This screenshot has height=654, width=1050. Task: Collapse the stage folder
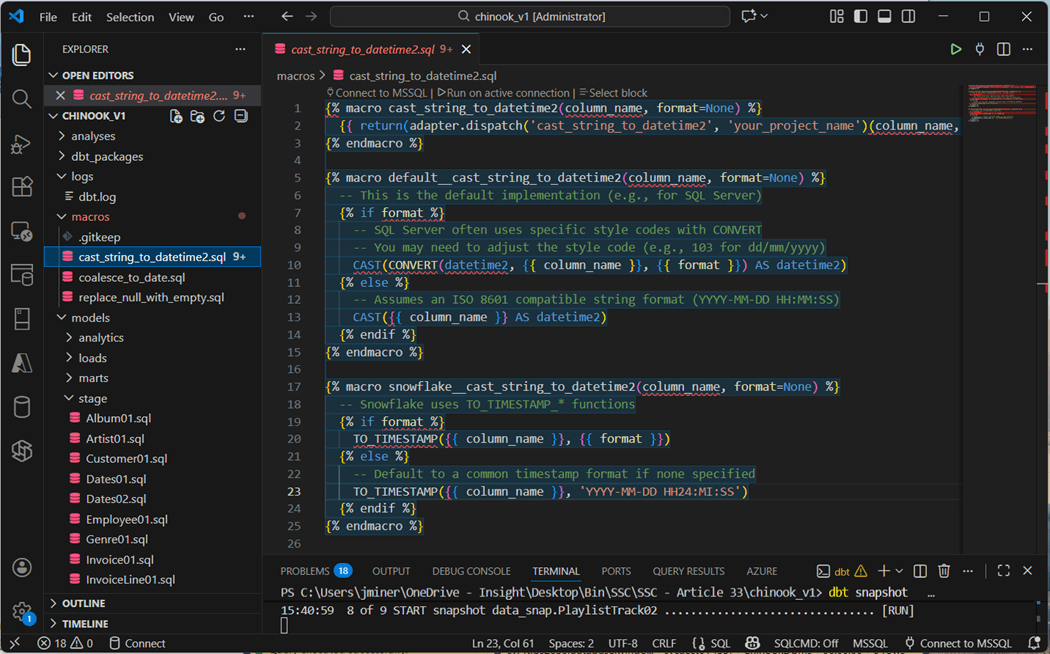pos(93,399)
